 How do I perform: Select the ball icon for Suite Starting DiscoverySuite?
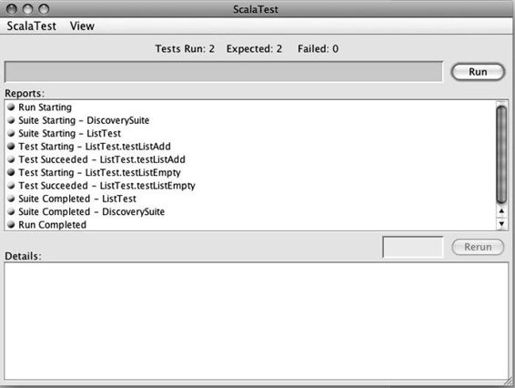(x=11, y=120)
